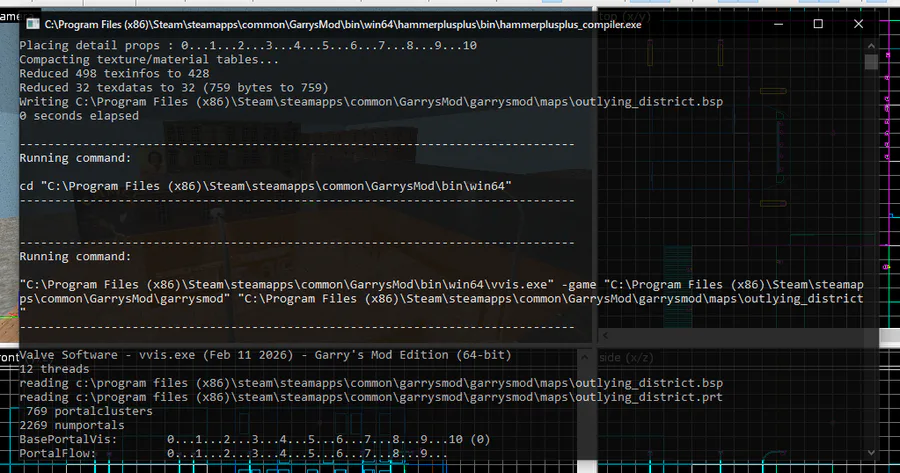Click the console title path text

[x=343, y=25]
